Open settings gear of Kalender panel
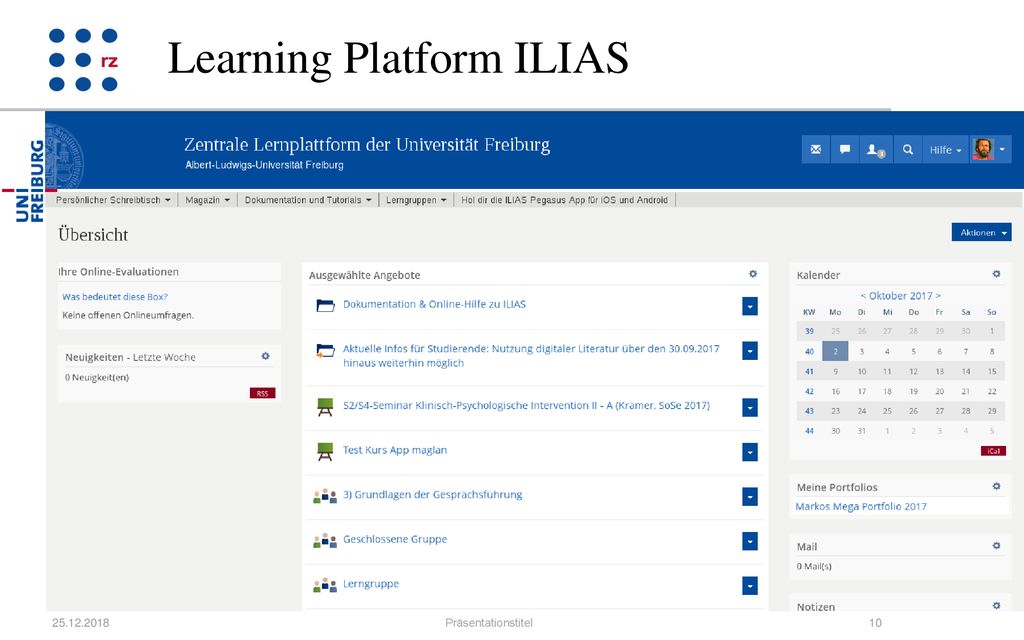Viewport: 1024px width, 640px height. (997, 274)
